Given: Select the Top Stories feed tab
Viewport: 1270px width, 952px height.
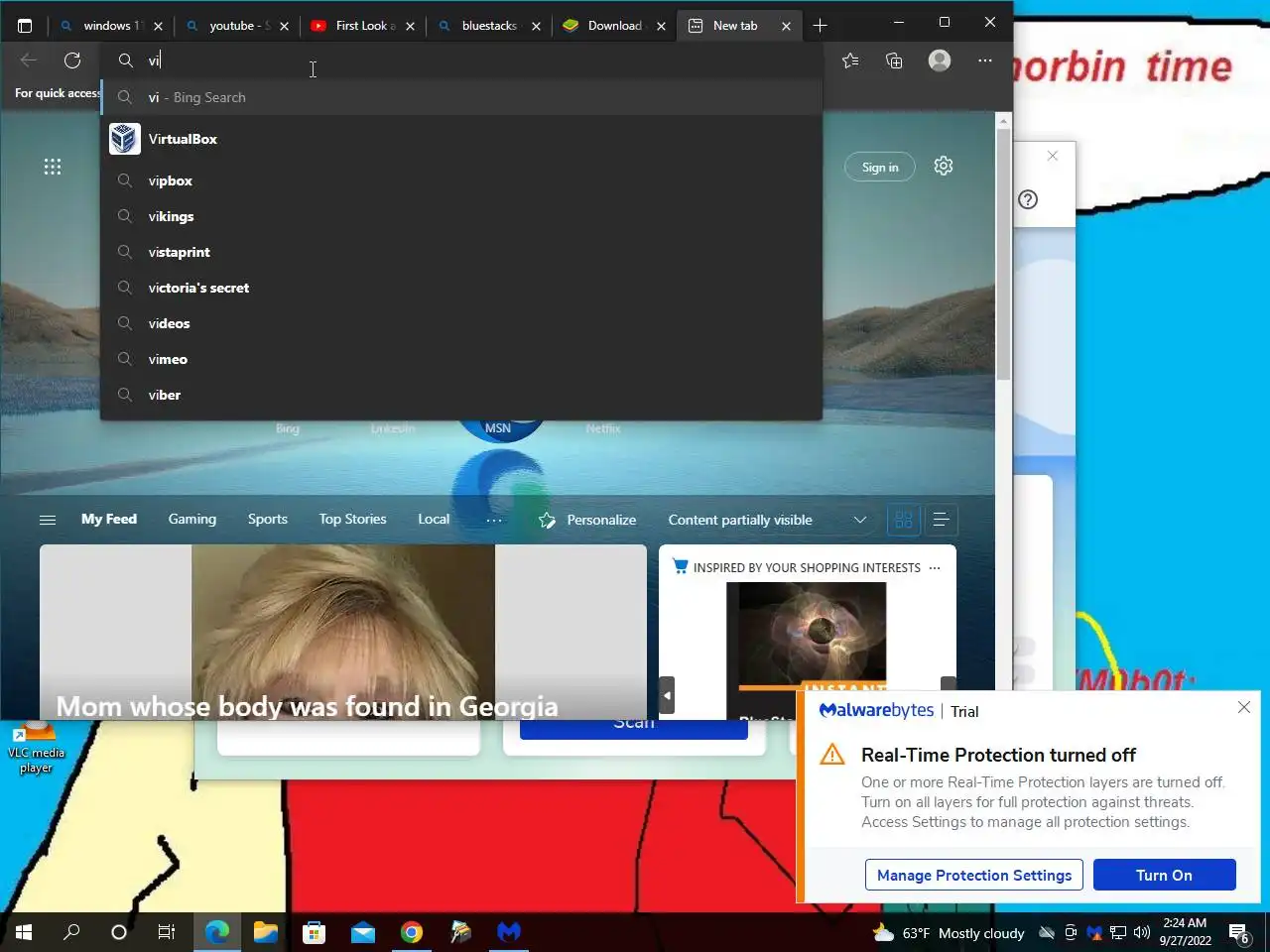Looking at the screenshot, I should (352, 519).
